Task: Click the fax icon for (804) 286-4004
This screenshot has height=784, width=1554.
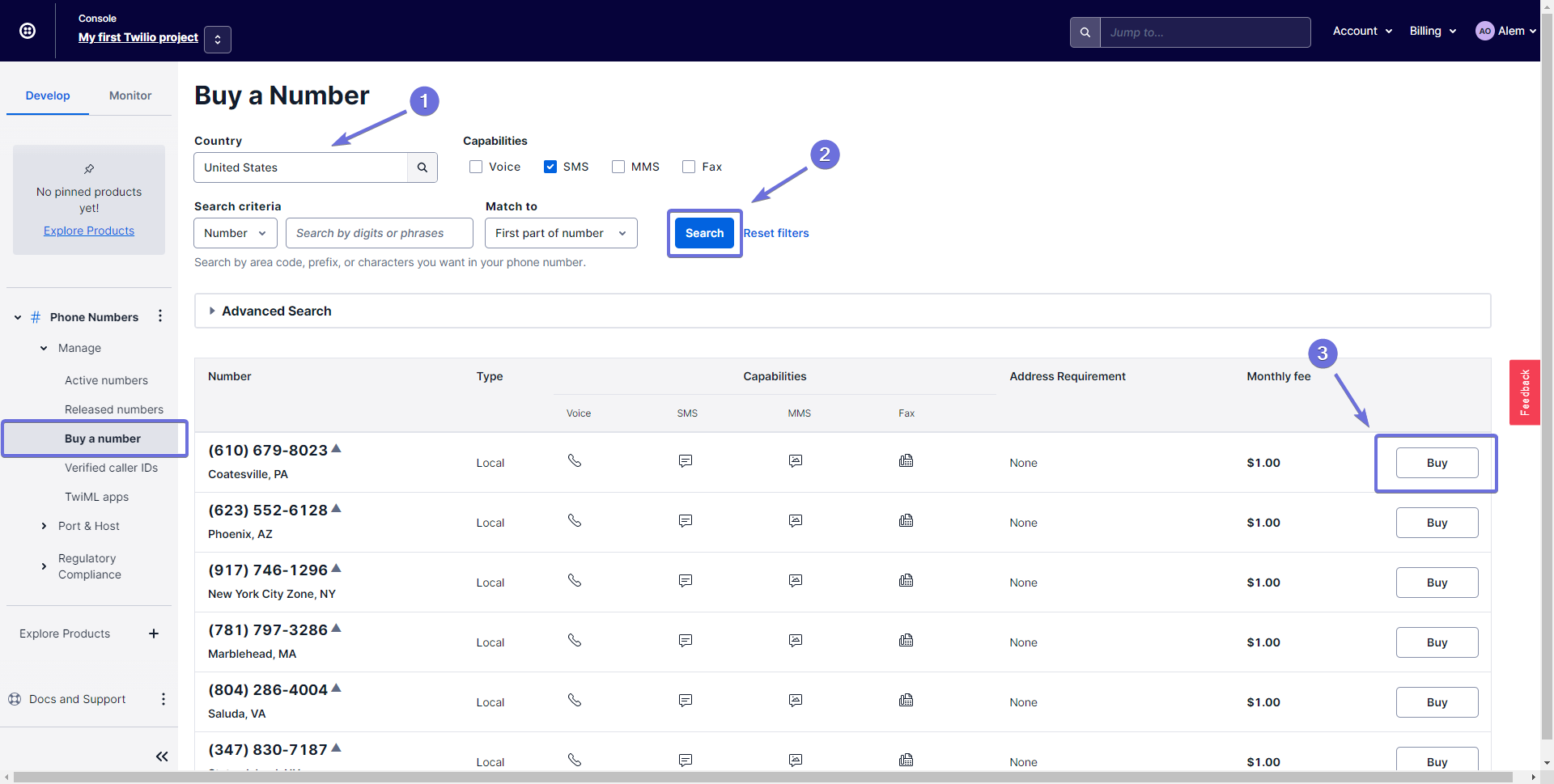Action: pyautogui.click(x=906, y=700)
